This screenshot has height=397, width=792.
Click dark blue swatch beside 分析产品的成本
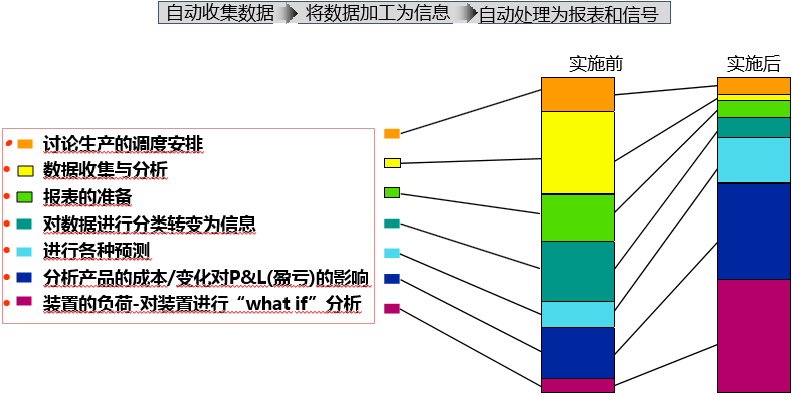point(25,277)
